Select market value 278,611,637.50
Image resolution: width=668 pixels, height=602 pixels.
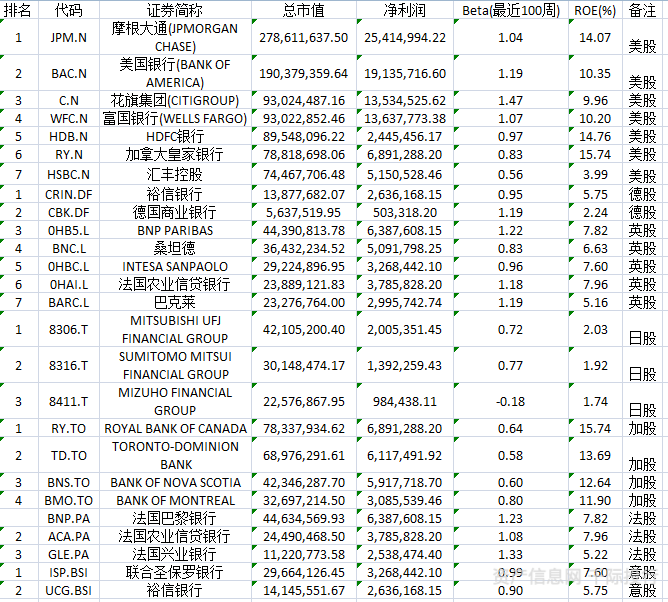[303, 37]
